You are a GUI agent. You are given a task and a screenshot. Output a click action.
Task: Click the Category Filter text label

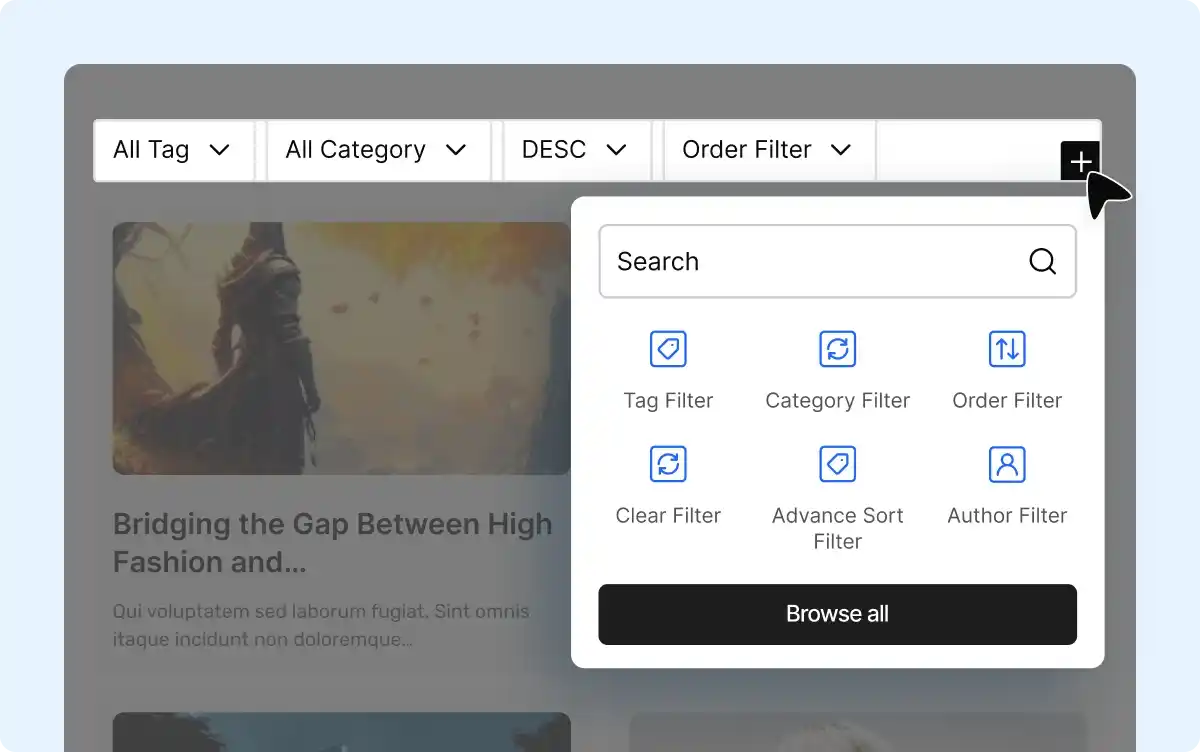tap(837, 401)
